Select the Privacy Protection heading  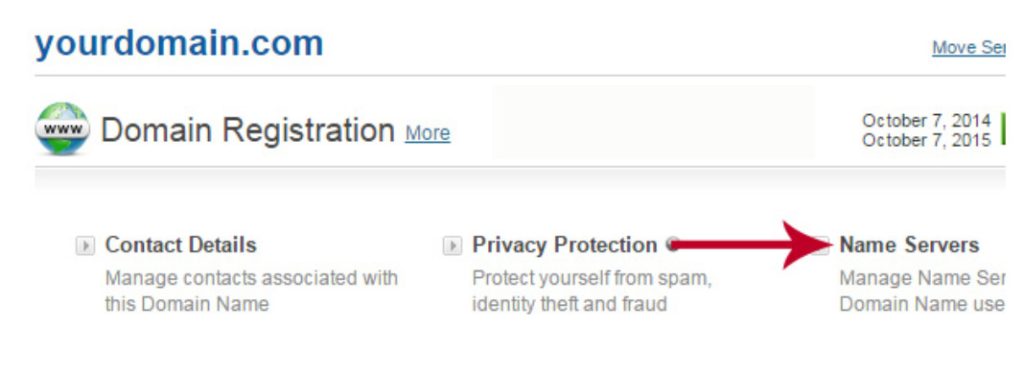tap(565, 245)
